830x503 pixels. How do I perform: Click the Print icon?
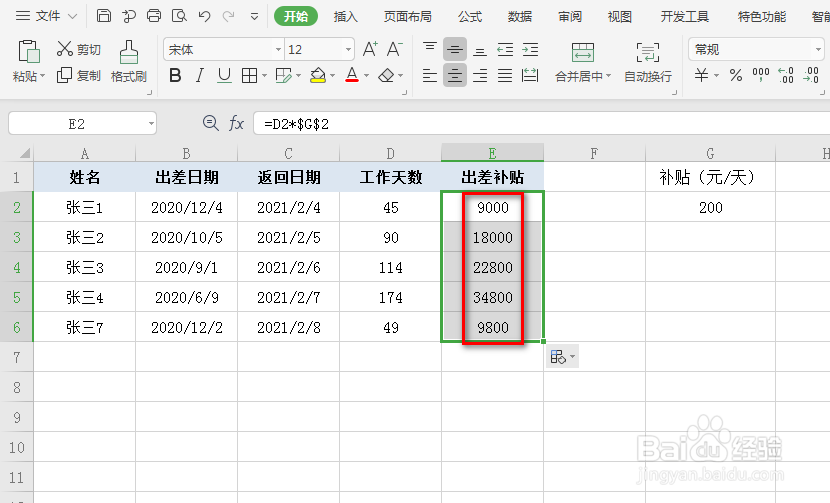pyautogui.click(x=154, y=16)
